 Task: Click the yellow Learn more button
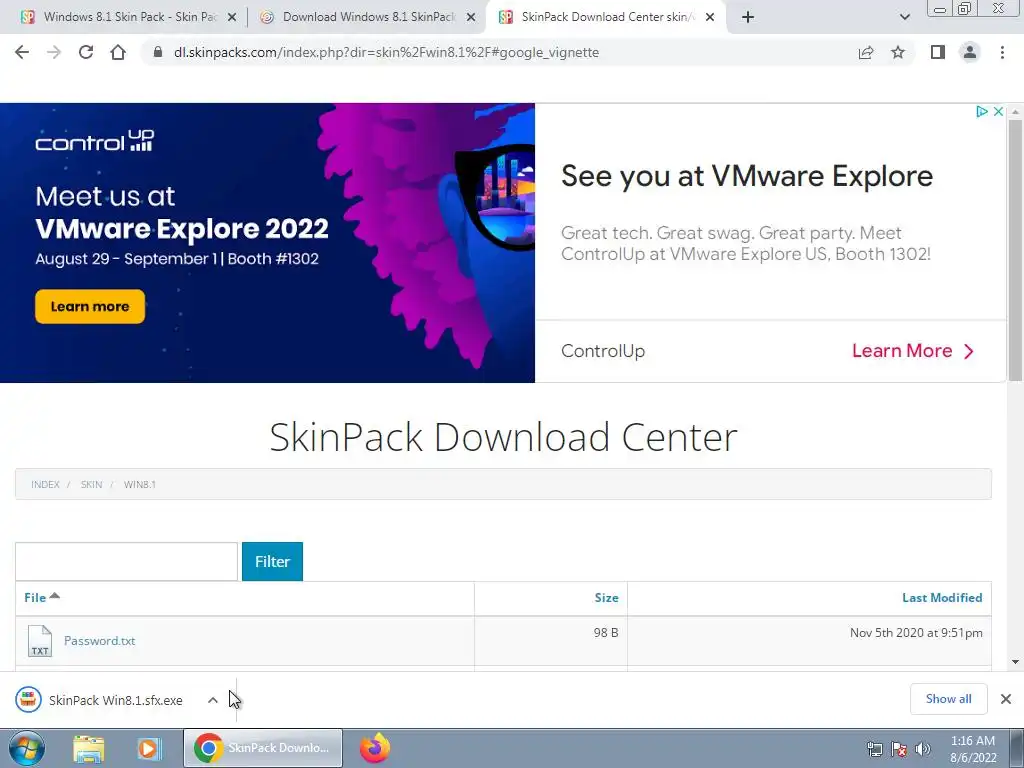click(90, 306)
